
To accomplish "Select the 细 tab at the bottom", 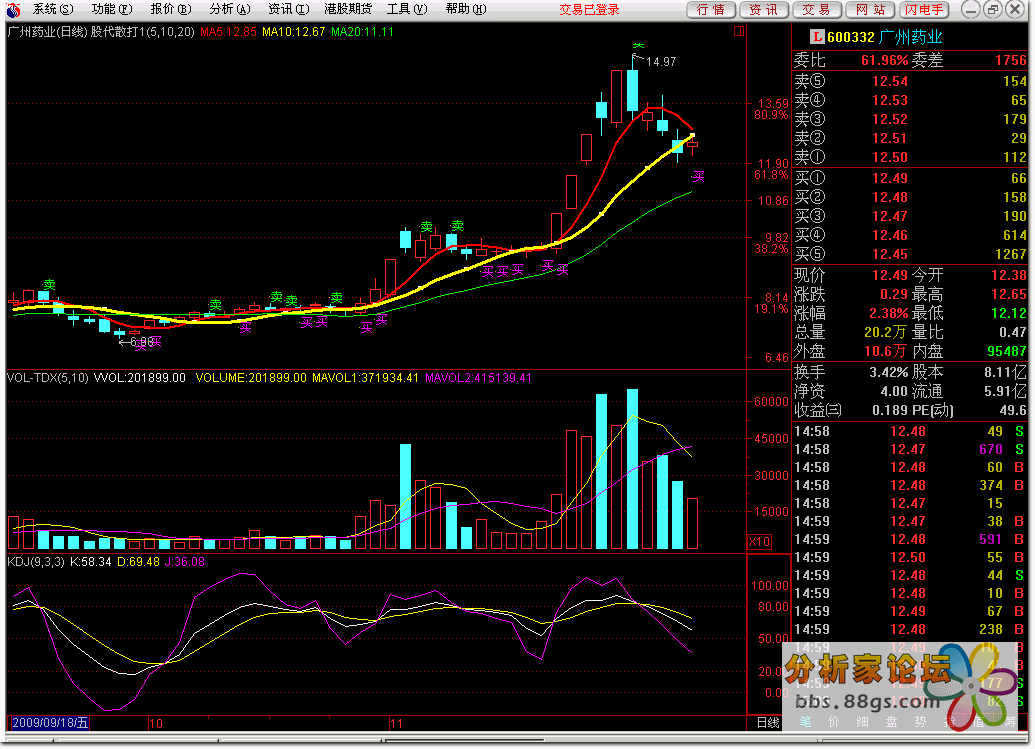I will pyautogui.click(x=862, y=722).
